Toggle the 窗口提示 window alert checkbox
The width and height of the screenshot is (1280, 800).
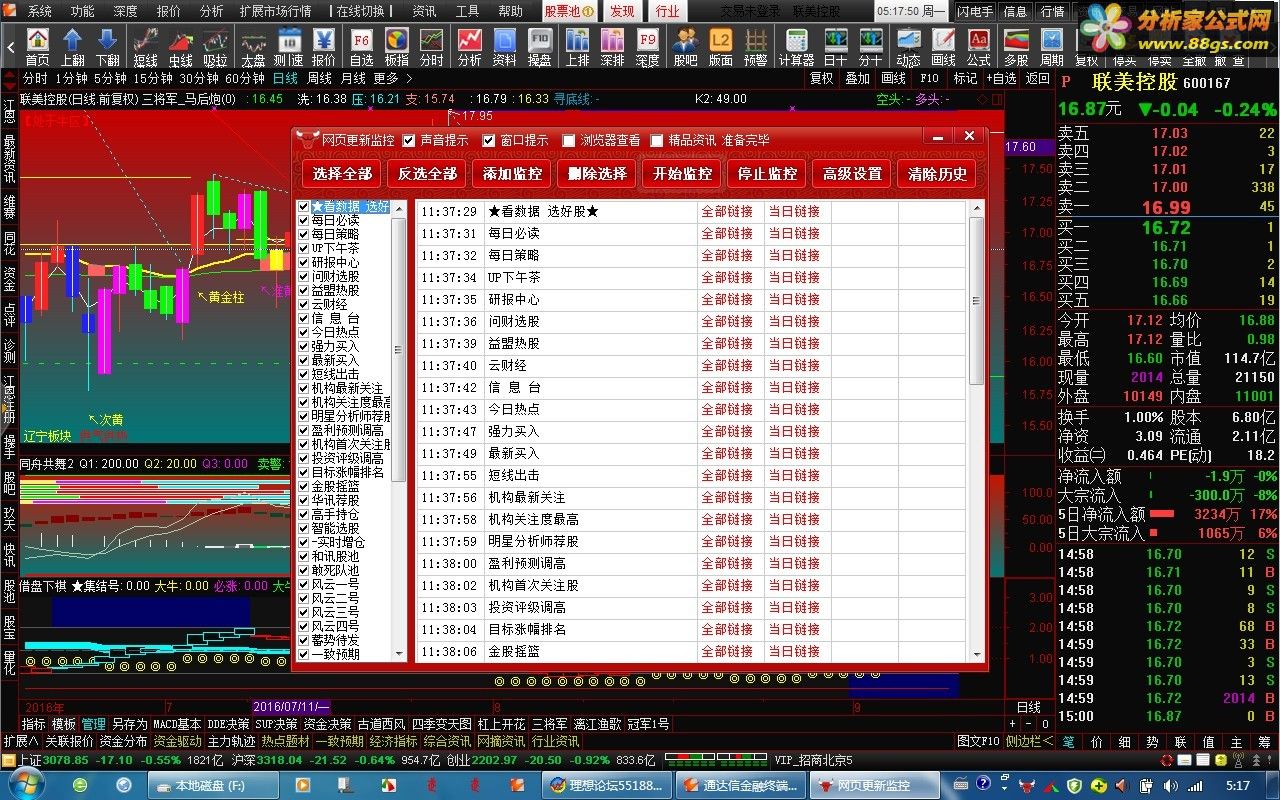(x=489, y=141)
